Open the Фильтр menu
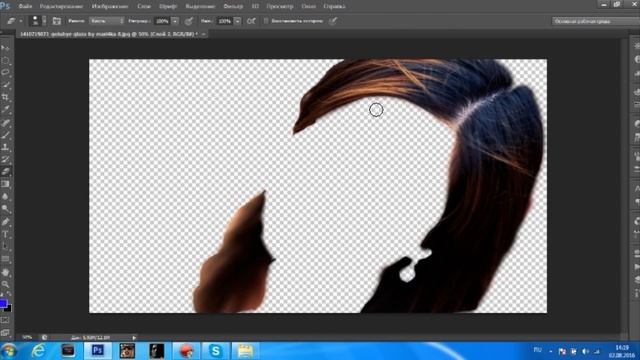This screenshot has width=640, height=360. tap(233, 6)
